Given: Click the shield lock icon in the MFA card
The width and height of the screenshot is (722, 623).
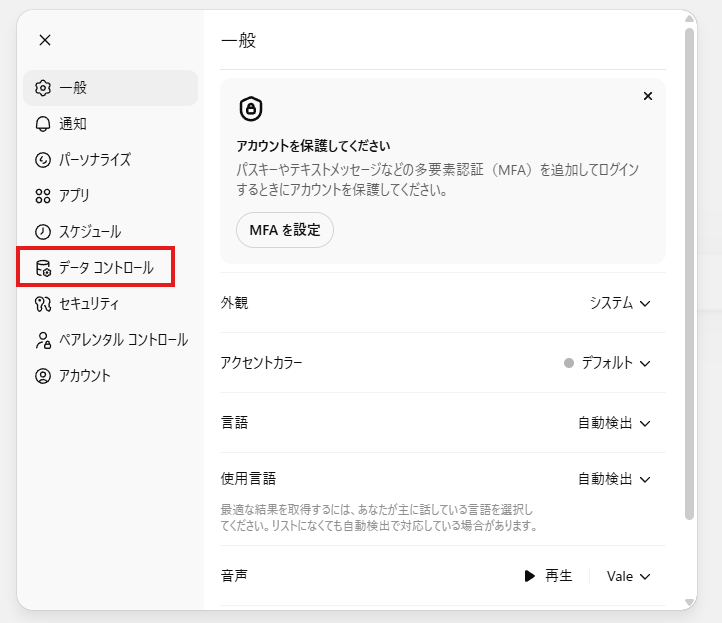Looking at the screenshot, I should click(x=251, y=109).
